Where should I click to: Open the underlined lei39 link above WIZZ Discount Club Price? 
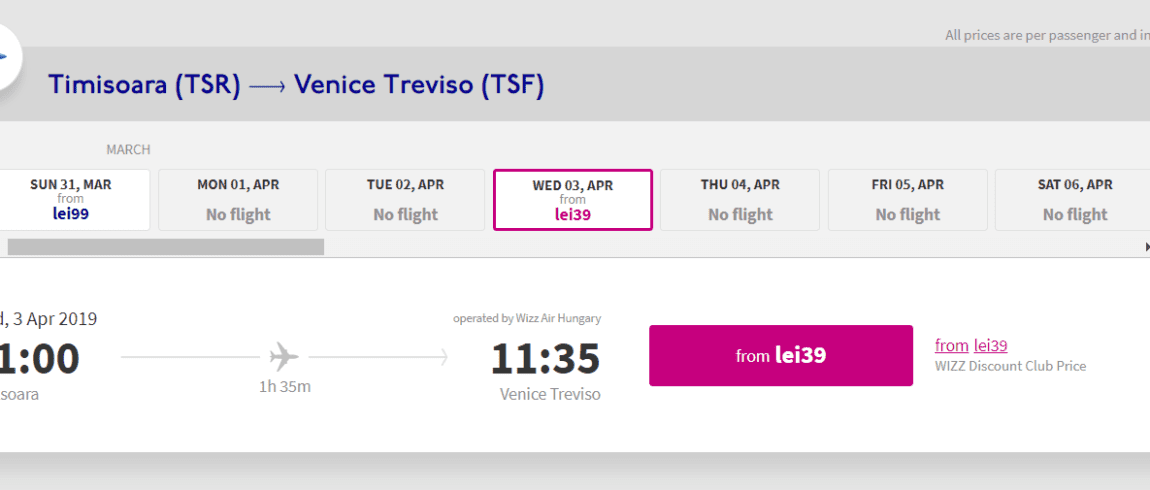(x=990, y=345)
